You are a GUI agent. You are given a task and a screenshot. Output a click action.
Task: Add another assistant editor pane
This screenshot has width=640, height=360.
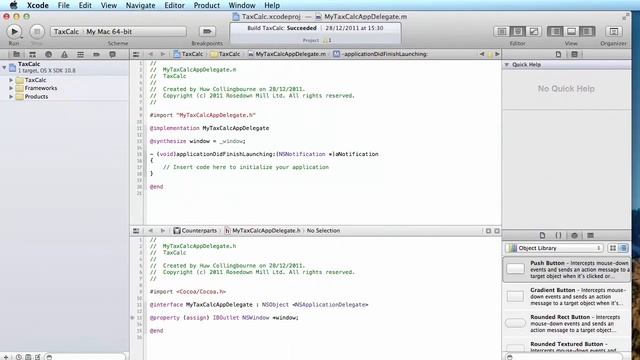tap(488, 231)
